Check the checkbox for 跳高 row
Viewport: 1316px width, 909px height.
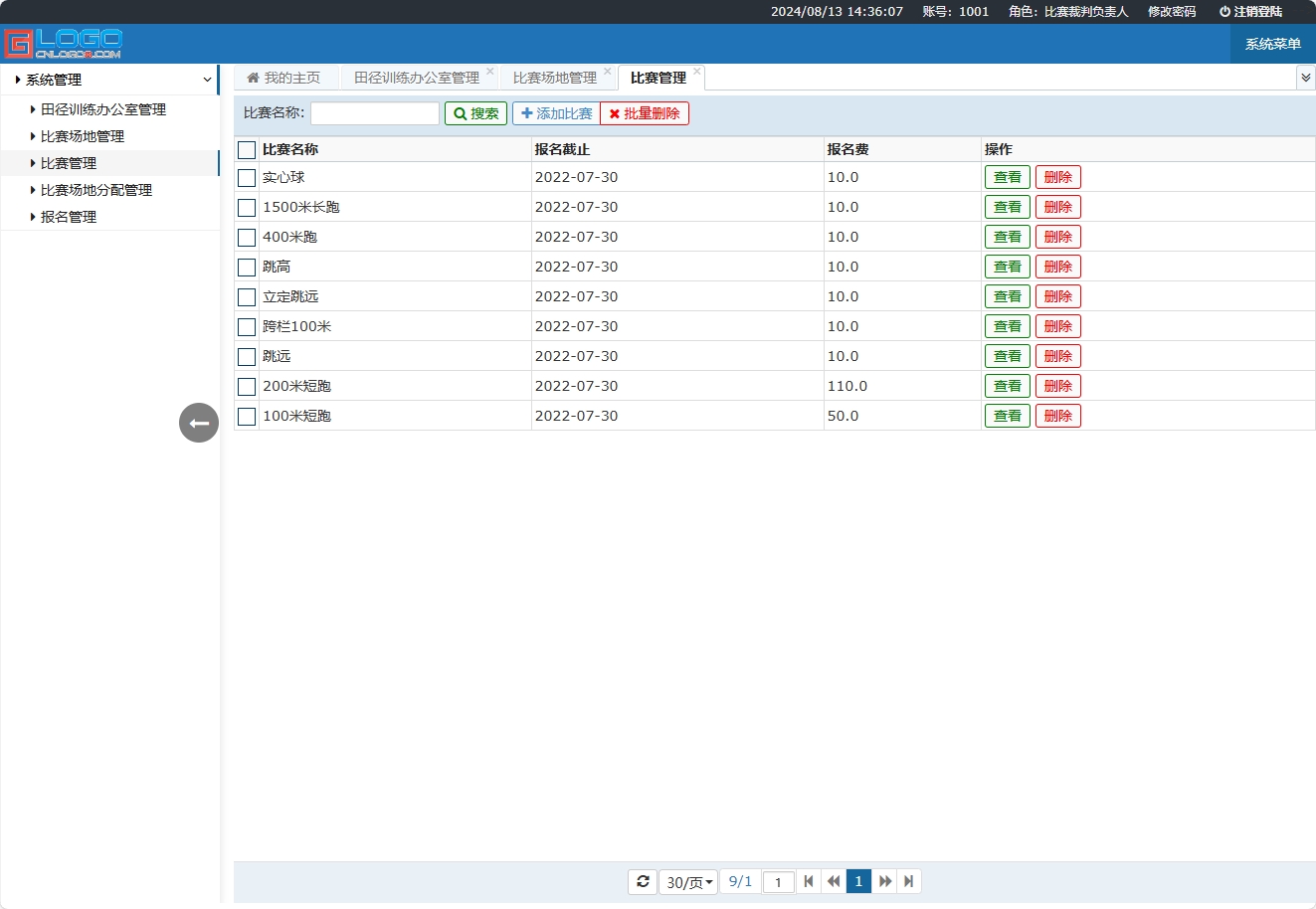click(x=246, y=267)
